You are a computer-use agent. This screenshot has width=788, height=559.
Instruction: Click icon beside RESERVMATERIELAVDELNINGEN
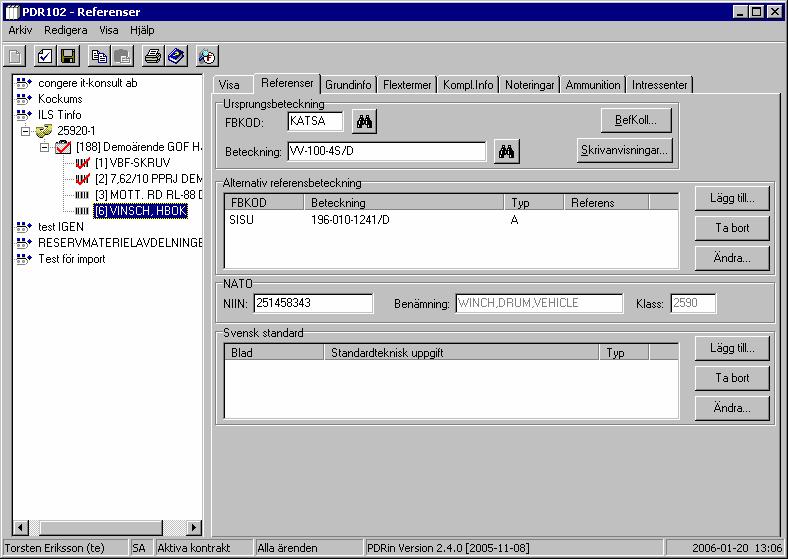click(24, 243)
